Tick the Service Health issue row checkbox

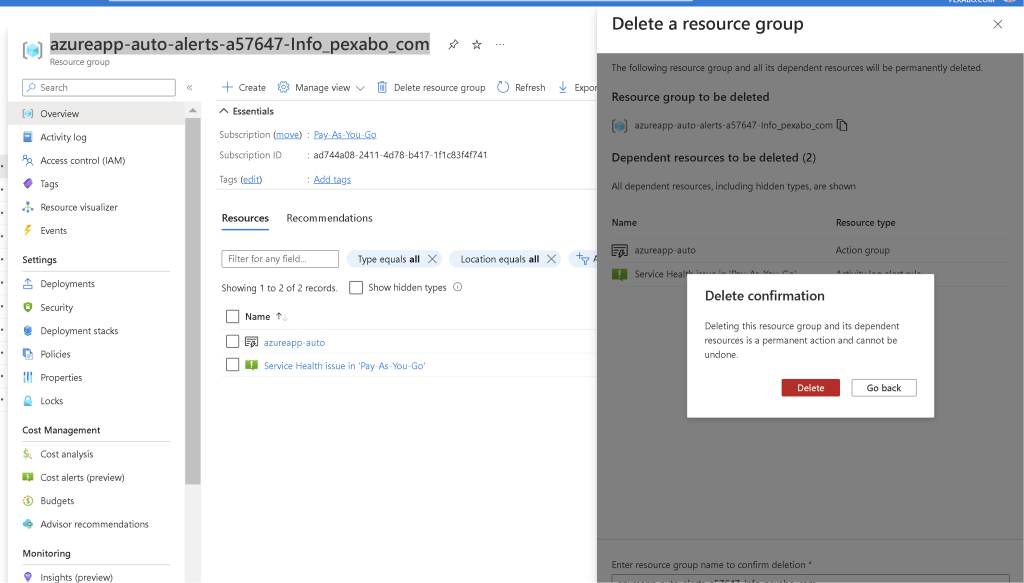click(x=232, y=364)
